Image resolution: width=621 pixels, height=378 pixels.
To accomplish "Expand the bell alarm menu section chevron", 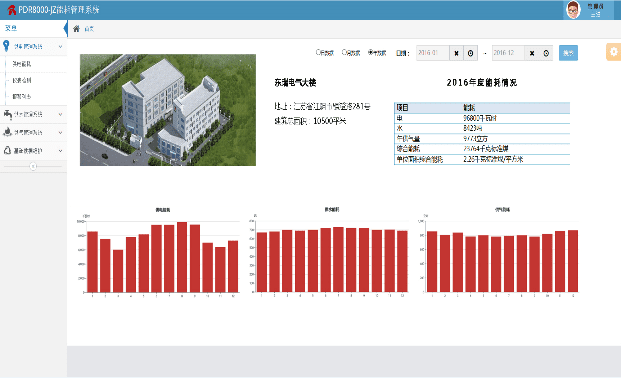I will (x=61, y=151).
